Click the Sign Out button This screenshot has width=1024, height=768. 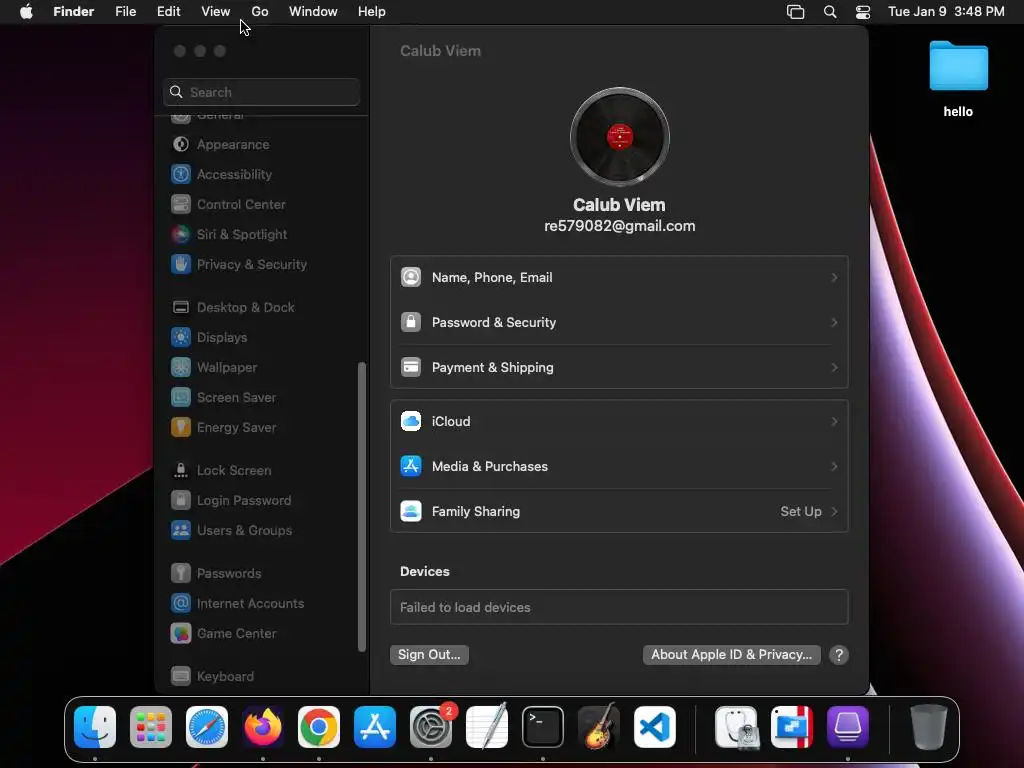point(429,655)
